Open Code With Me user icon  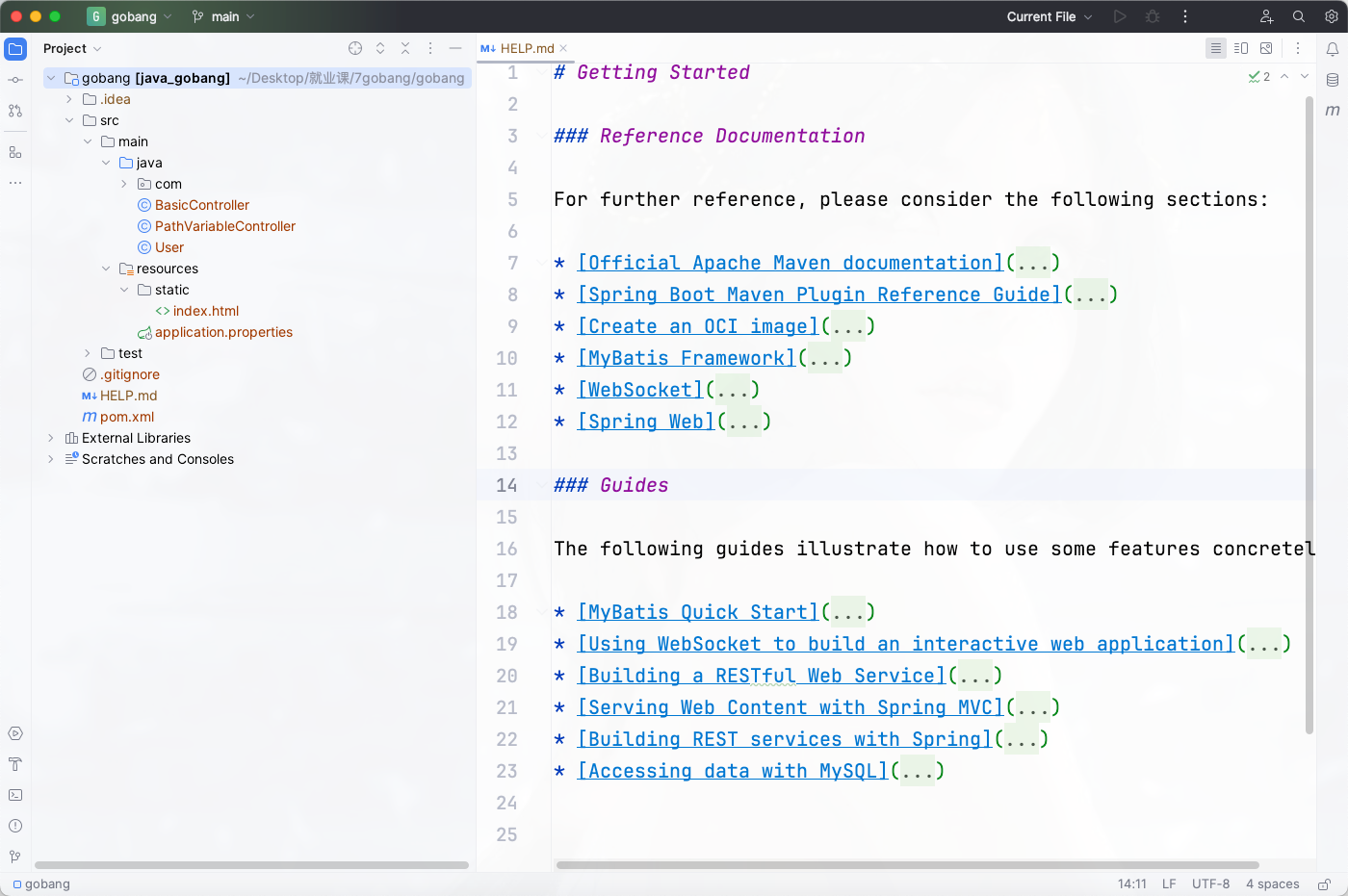coord(1267,16)
